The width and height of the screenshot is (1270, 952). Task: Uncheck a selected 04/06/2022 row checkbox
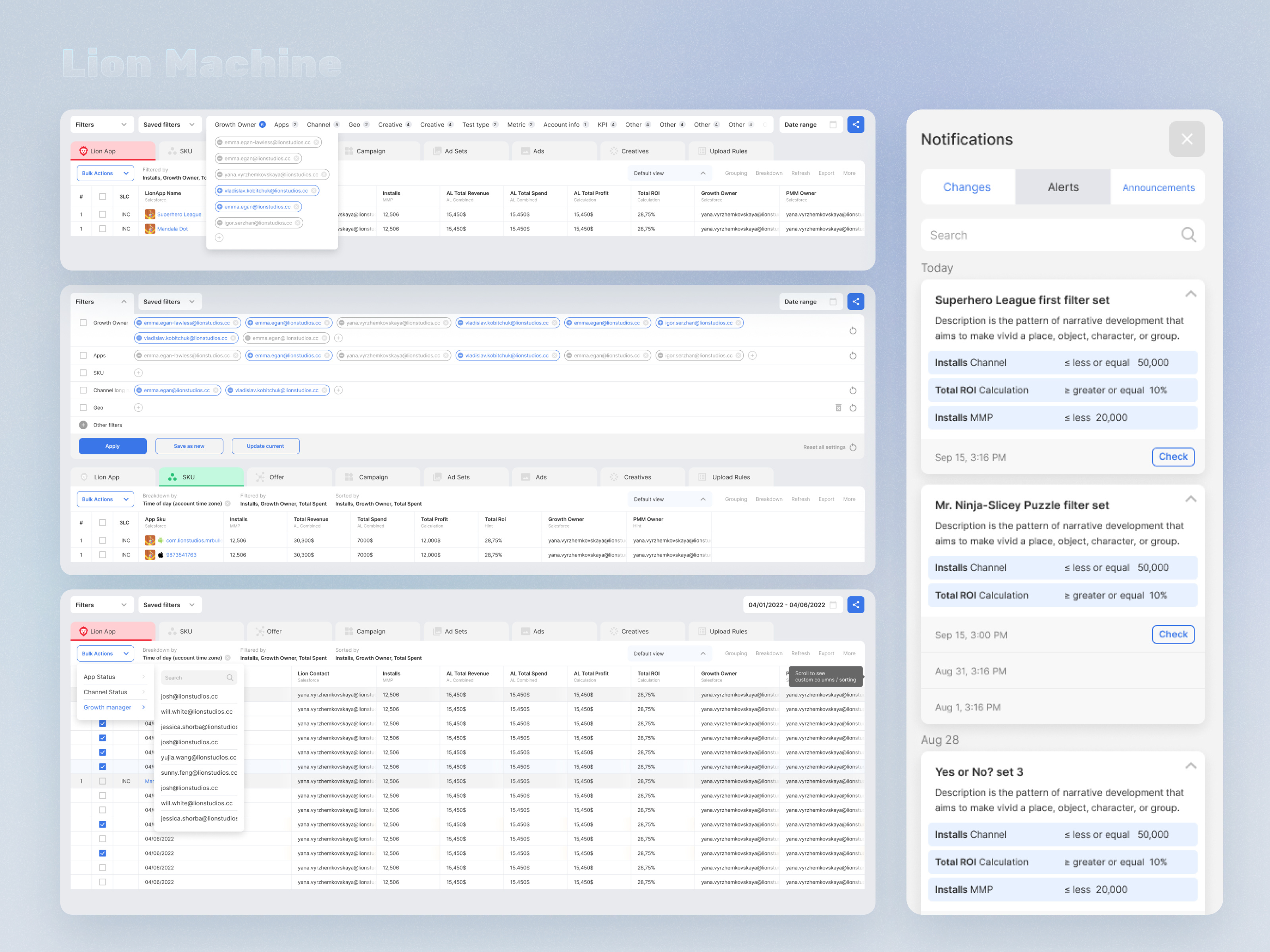click(103, 853)
